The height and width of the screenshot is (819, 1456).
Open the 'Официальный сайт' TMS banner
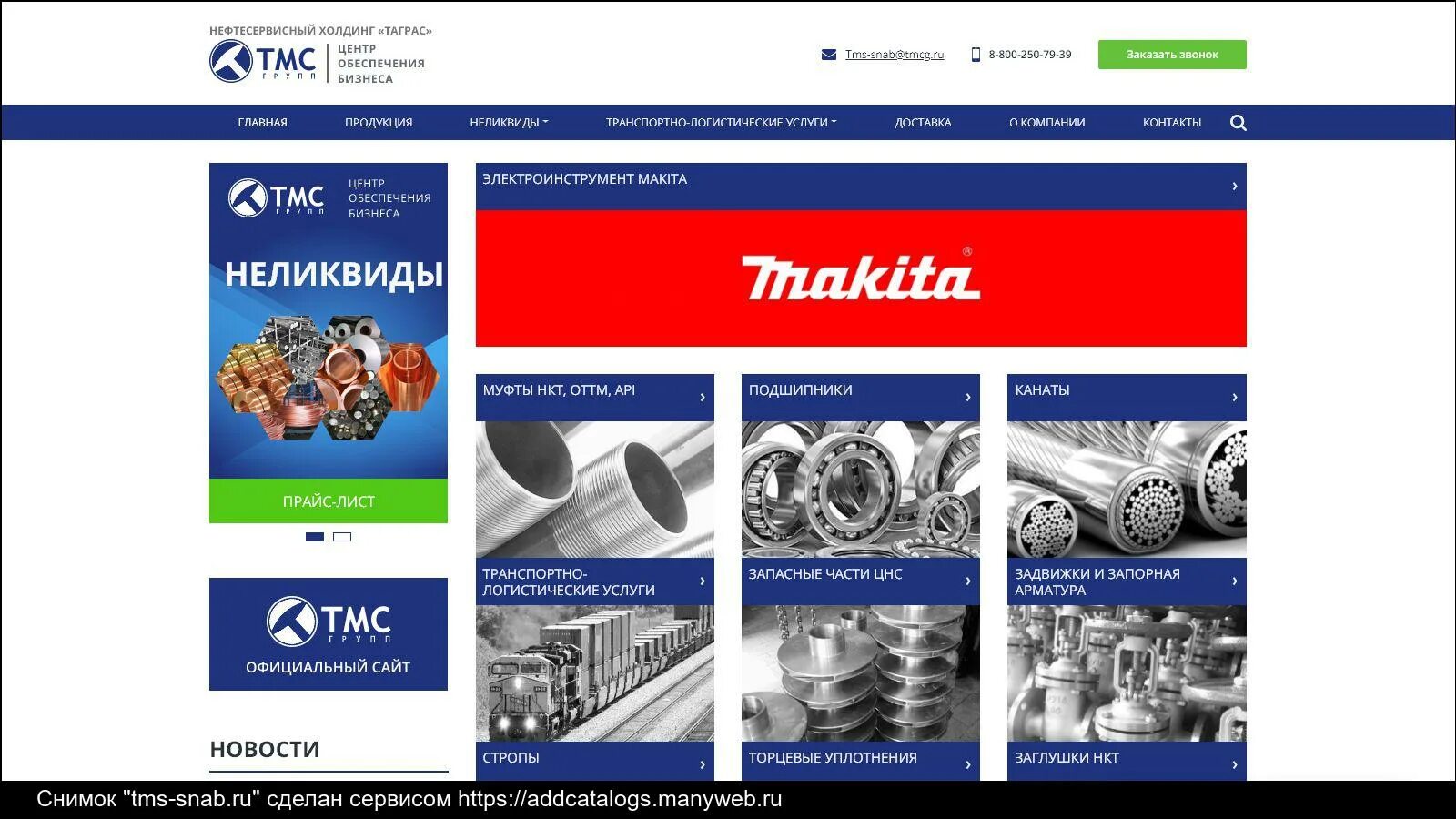pyautogui.click(x=329, y=634)
